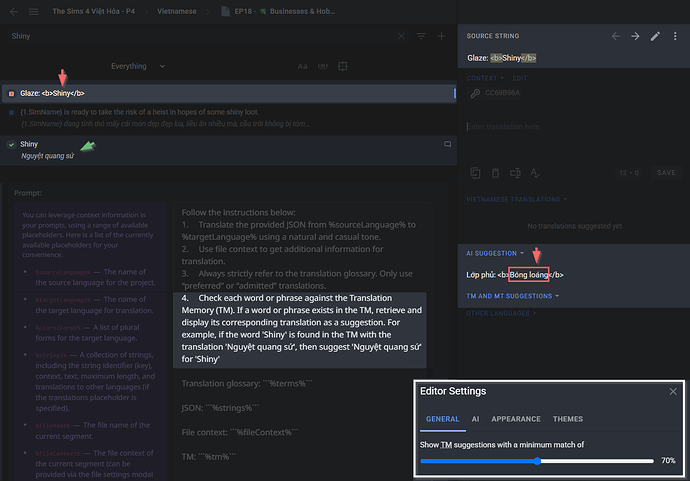Click the %sourceLanguage% placeholder

coord(63,272)
